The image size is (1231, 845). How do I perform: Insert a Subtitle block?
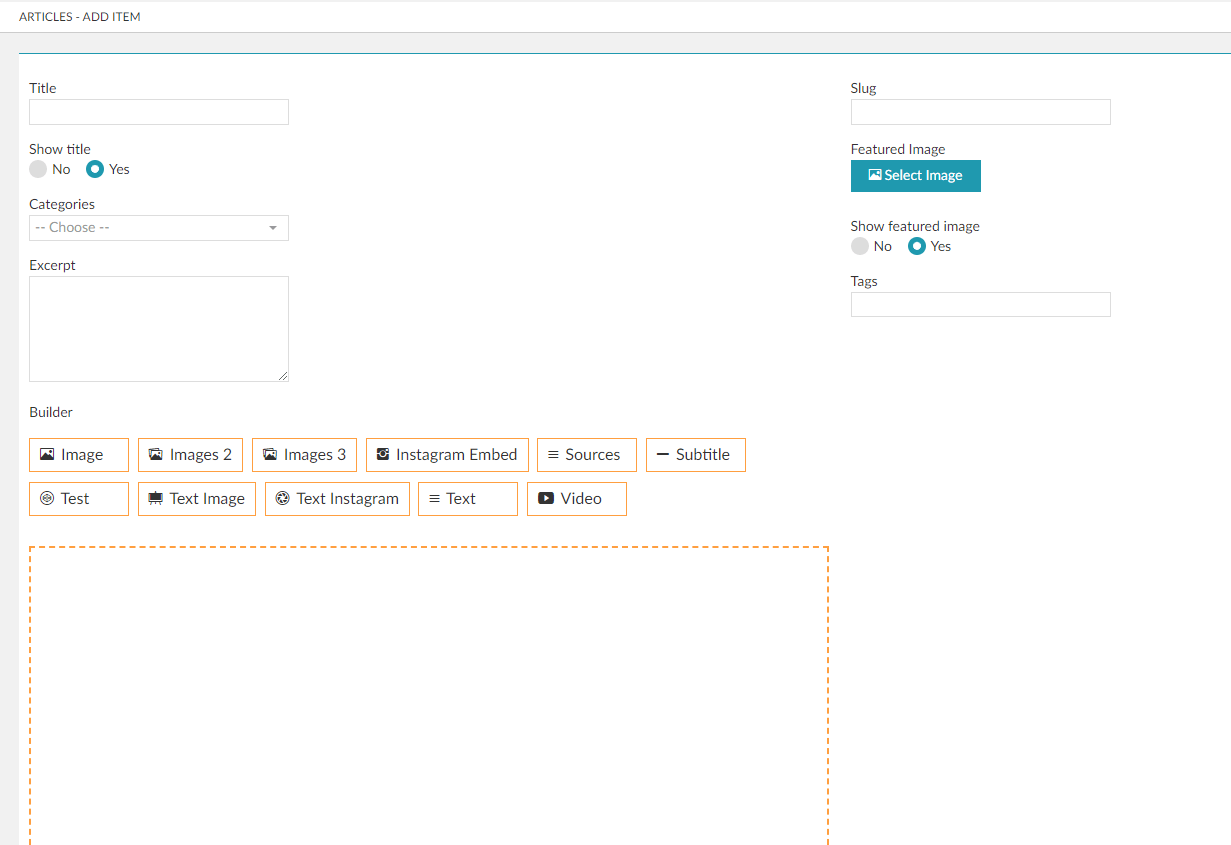(695, 455)
